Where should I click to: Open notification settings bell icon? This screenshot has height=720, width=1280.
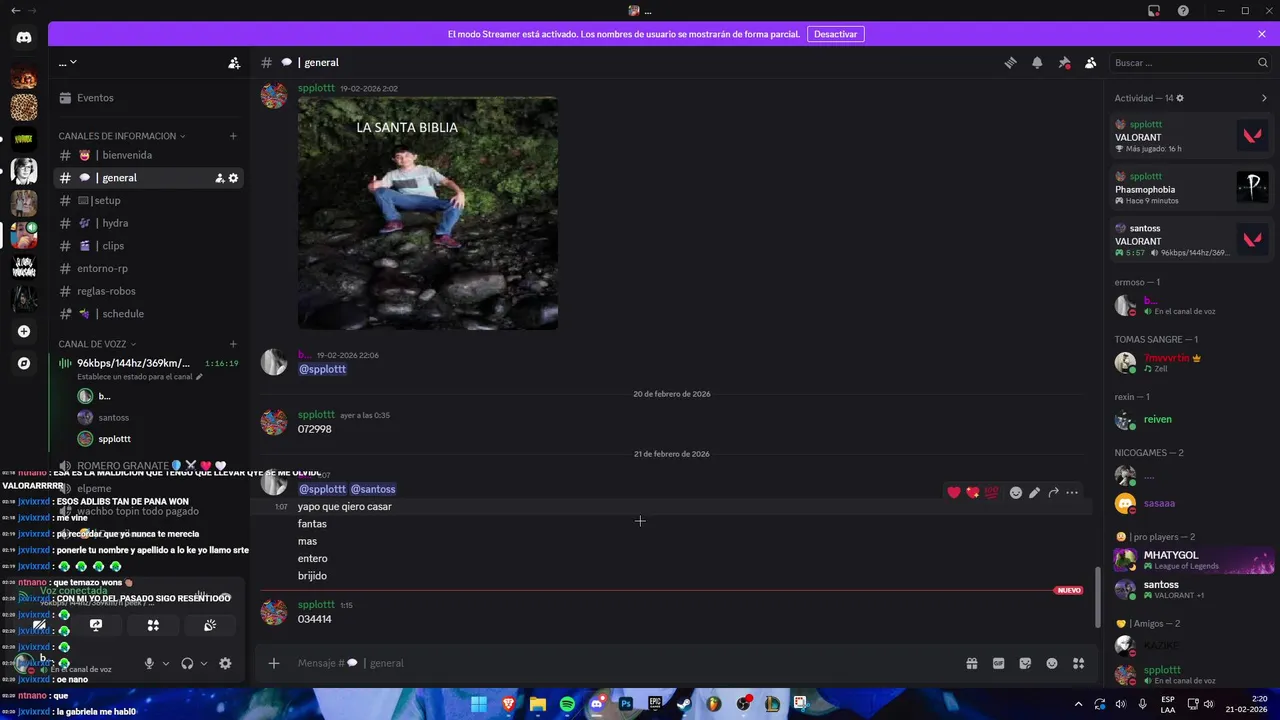tap(1037, 63)
